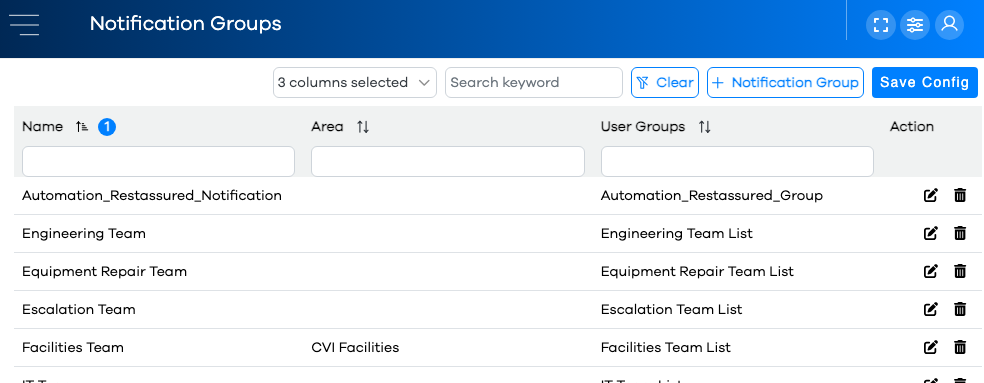Delete the Automation_Restassured_Notification row

coord(960,195)
